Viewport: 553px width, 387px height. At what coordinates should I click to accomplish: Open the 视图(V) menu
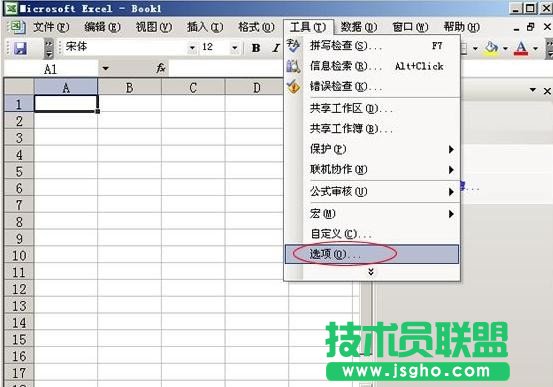154,27
